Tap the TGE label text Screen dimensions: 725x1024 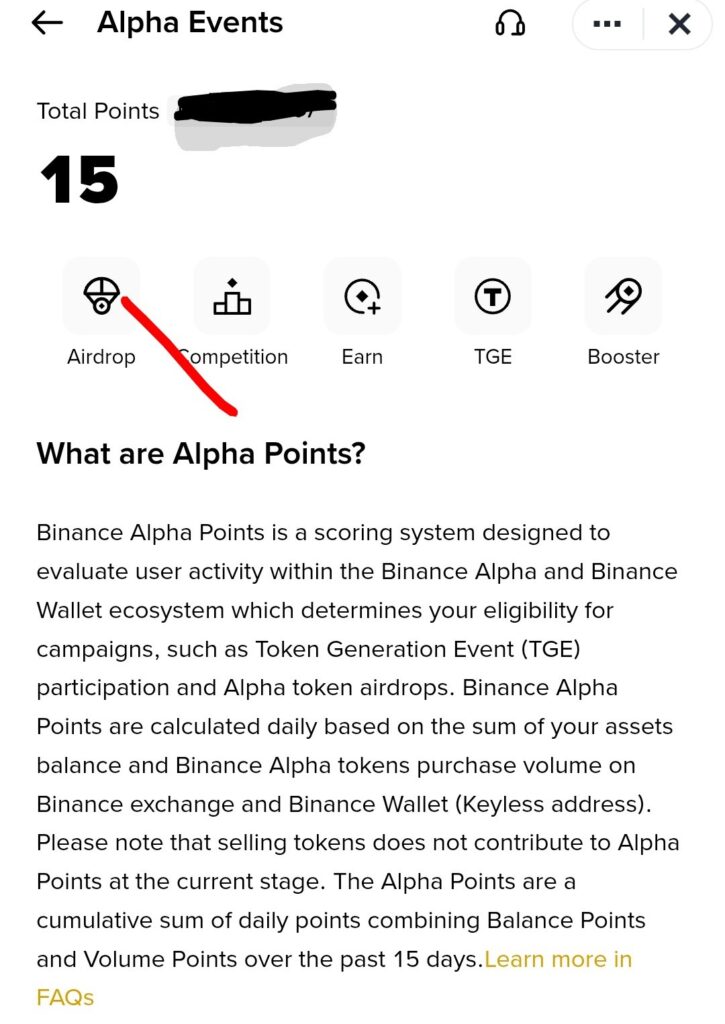pos(492,357)
